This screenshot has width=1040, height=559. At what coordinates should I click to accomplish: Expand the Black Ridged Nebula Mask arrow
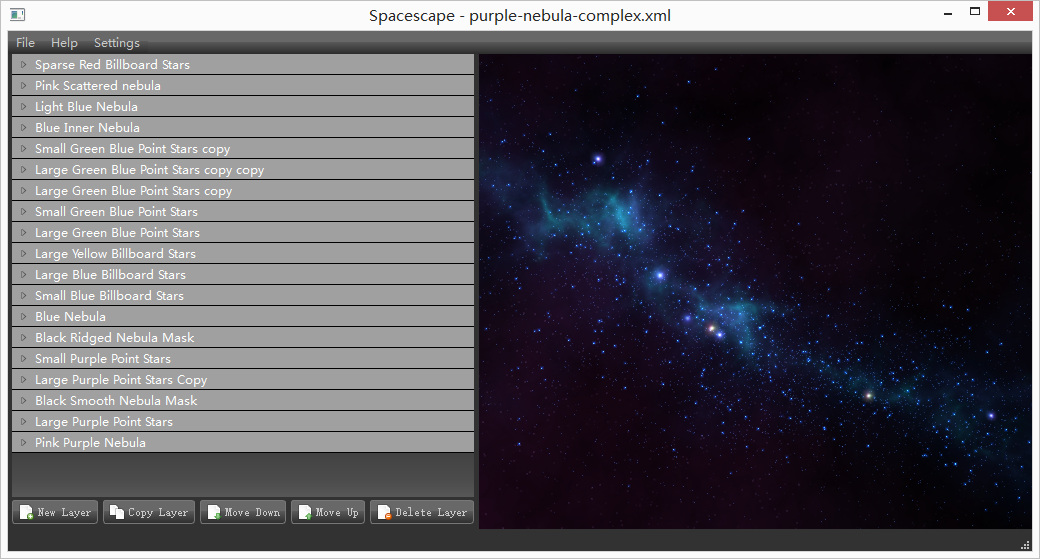click(x=23, y=338)
